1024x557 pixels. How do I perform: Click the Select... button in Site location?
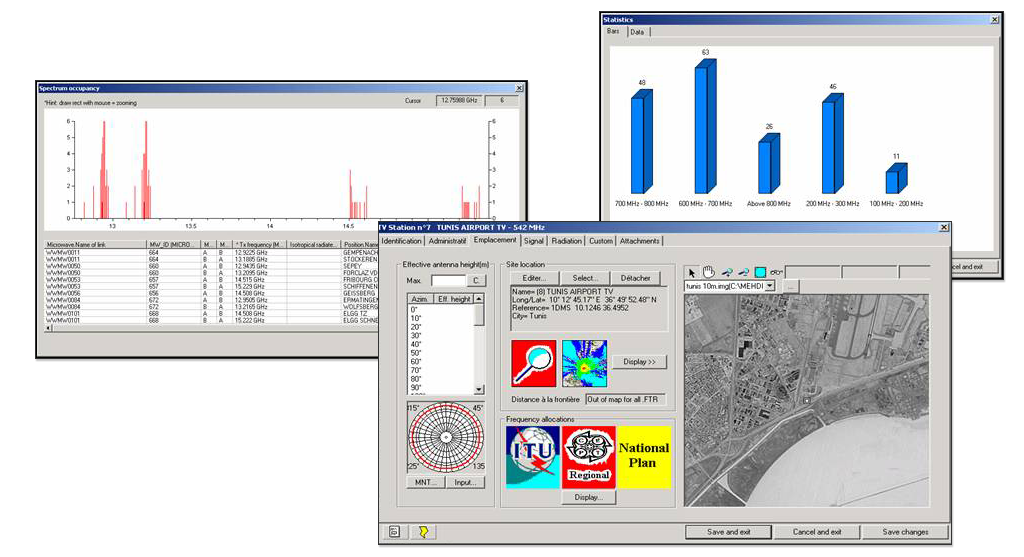[x=584, y=278]
